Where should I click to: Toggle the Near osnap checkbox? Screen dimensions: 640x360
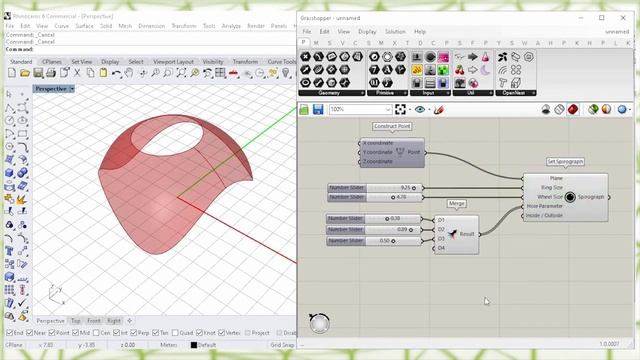point(29,333)
